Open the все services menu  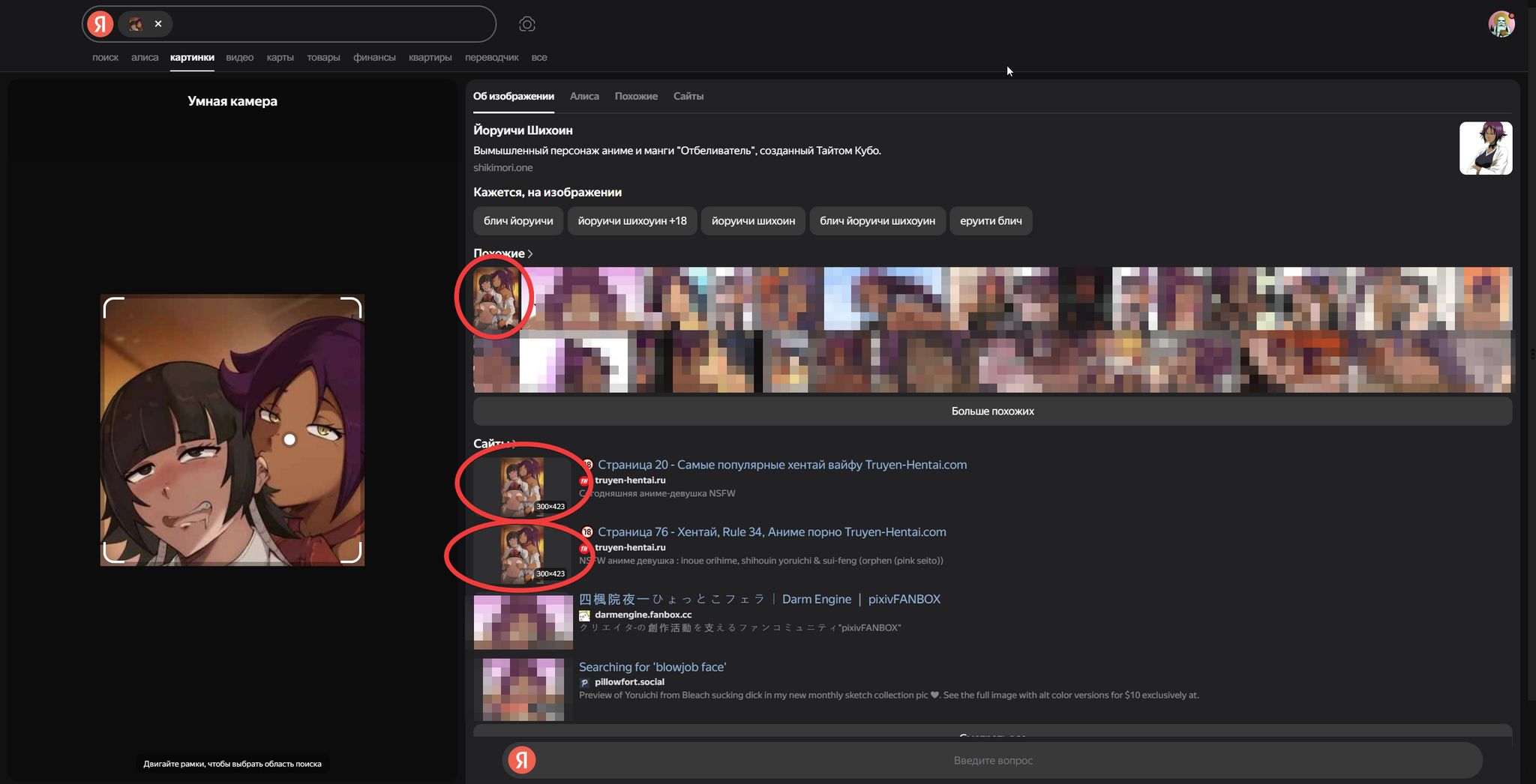coord(538,58)
